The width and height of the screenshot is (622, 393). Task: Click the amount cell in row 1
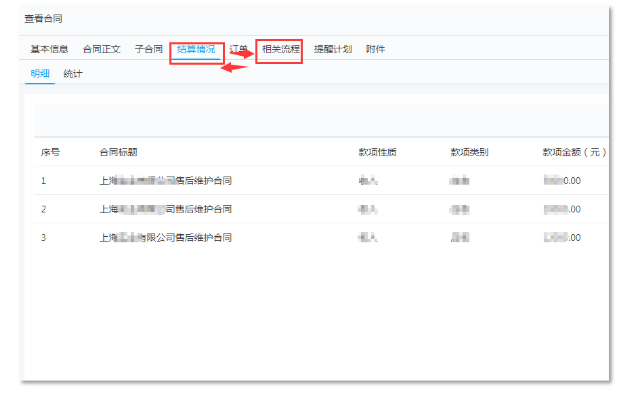562,181
